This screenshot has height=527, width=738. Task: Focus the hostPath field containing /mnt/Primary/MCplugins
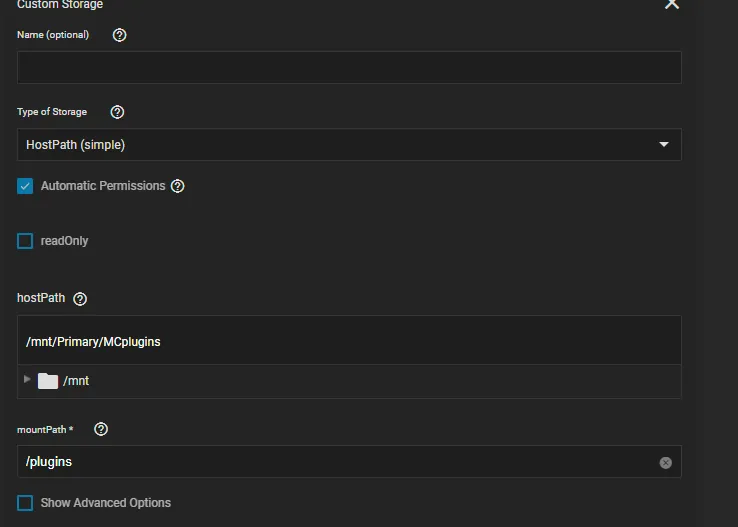349,341
